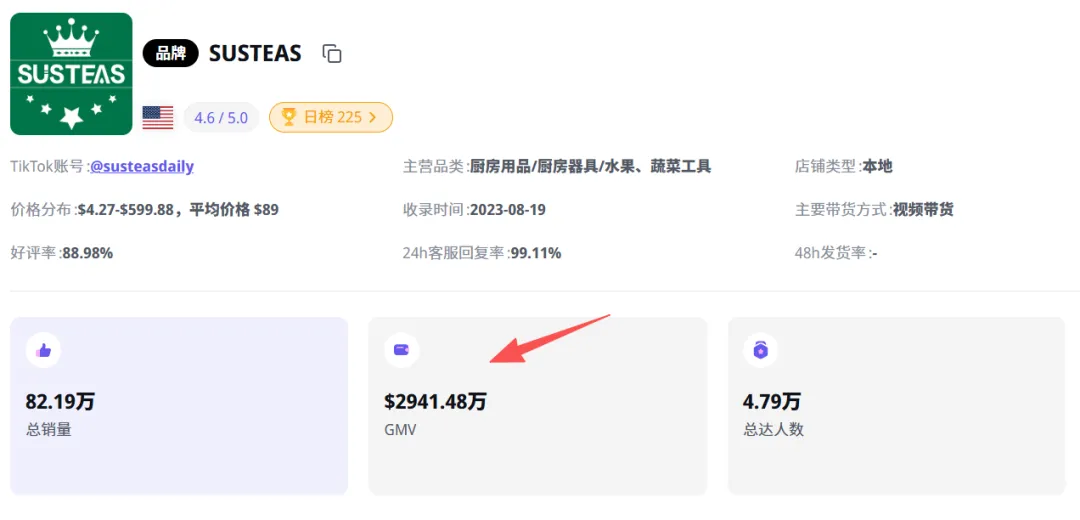Select the $2941.48万 GMV card
Image resolution: width=1080 pixels, height=520 pixels.
pyautogui.click(x=538, y=406)
